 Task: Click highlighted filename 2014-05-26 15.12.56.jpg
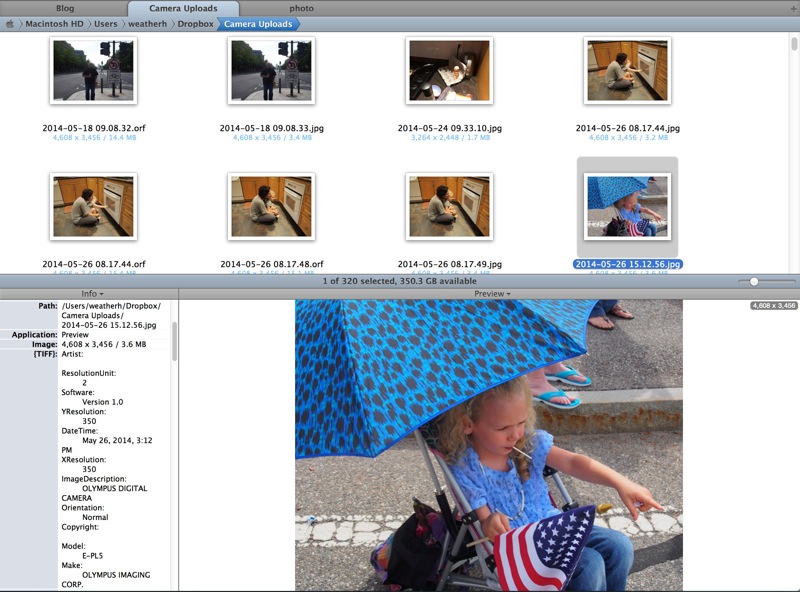click(x=628, y=264)
